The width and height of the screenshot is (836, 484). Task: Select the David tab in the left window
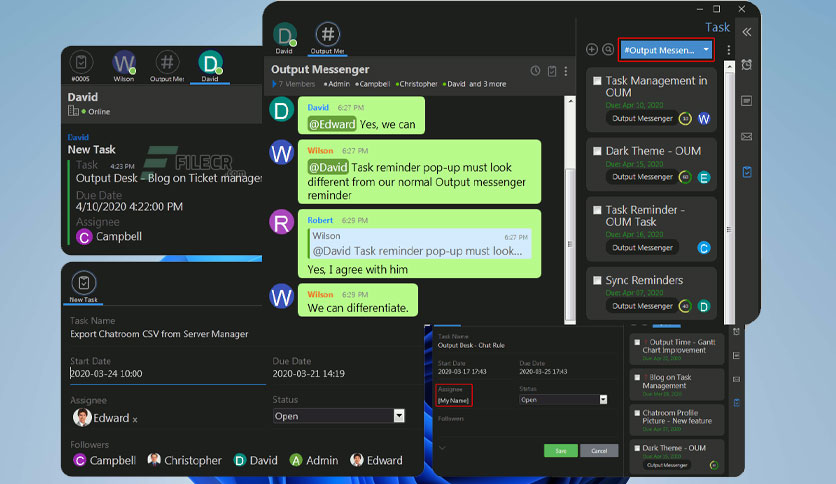tap(210, 66)
